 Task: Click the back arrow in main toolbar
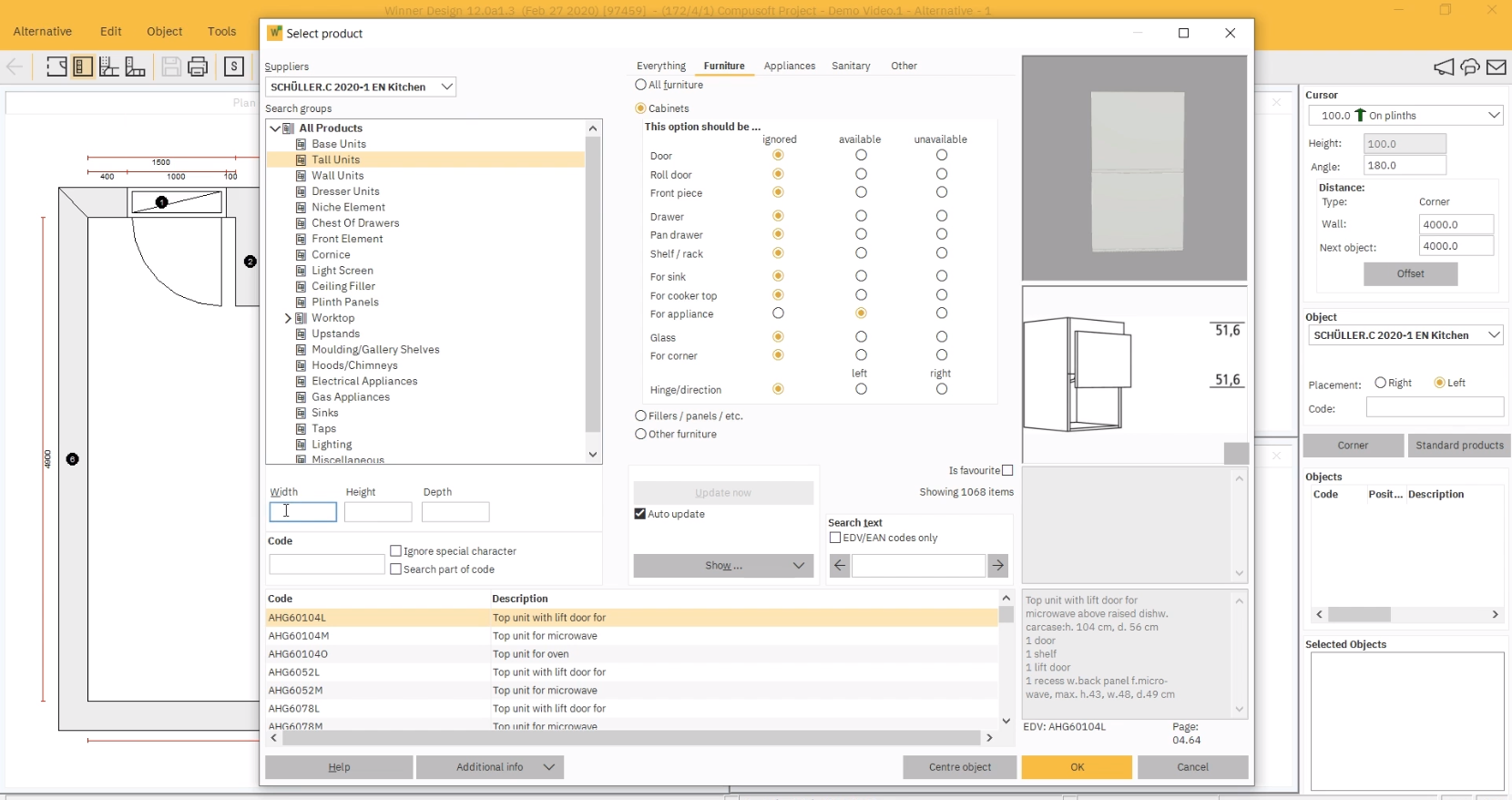click(15, 67)
